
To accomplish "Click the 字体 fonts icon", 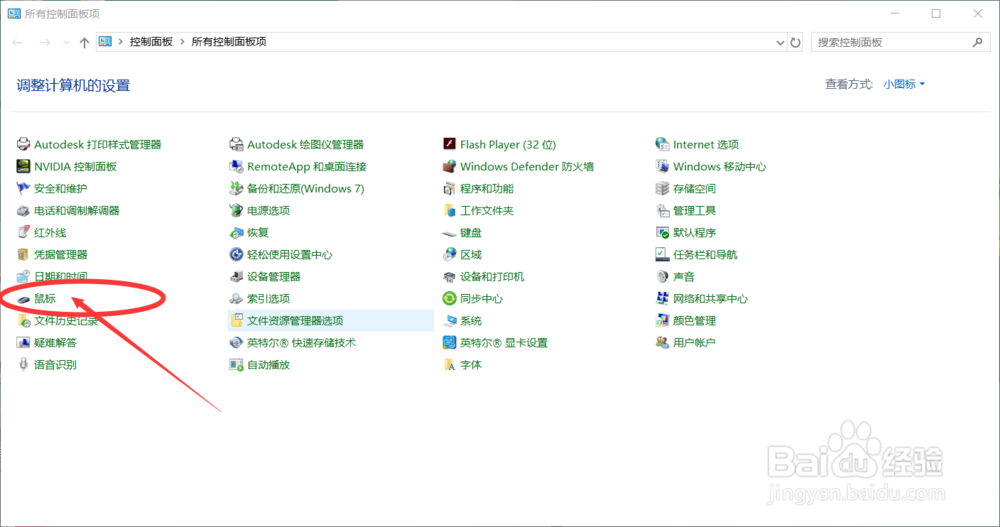I will (449, 364).
